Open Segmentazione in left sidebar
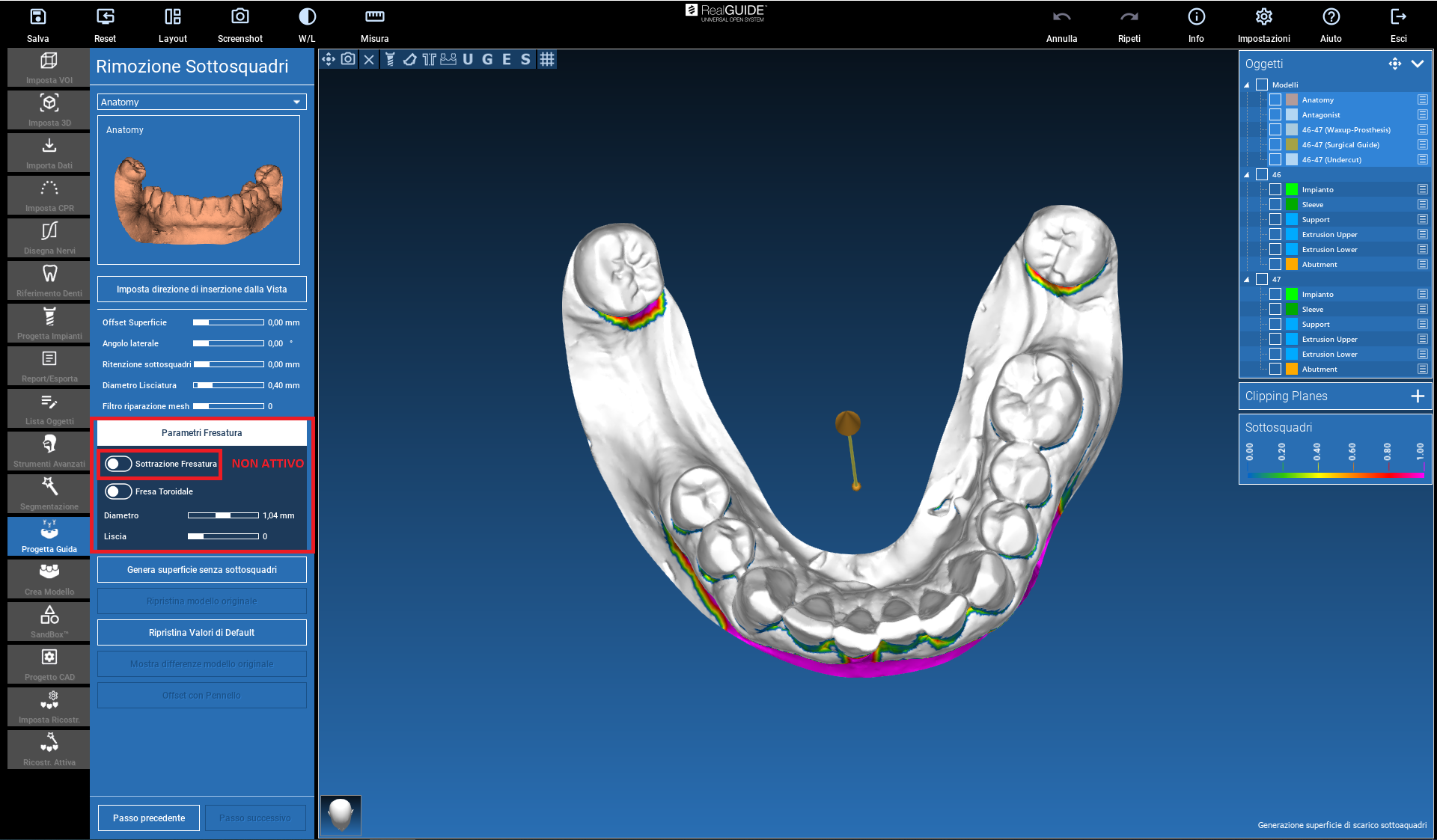Viewport: 1437px width, 840px height. coord(49,494)
